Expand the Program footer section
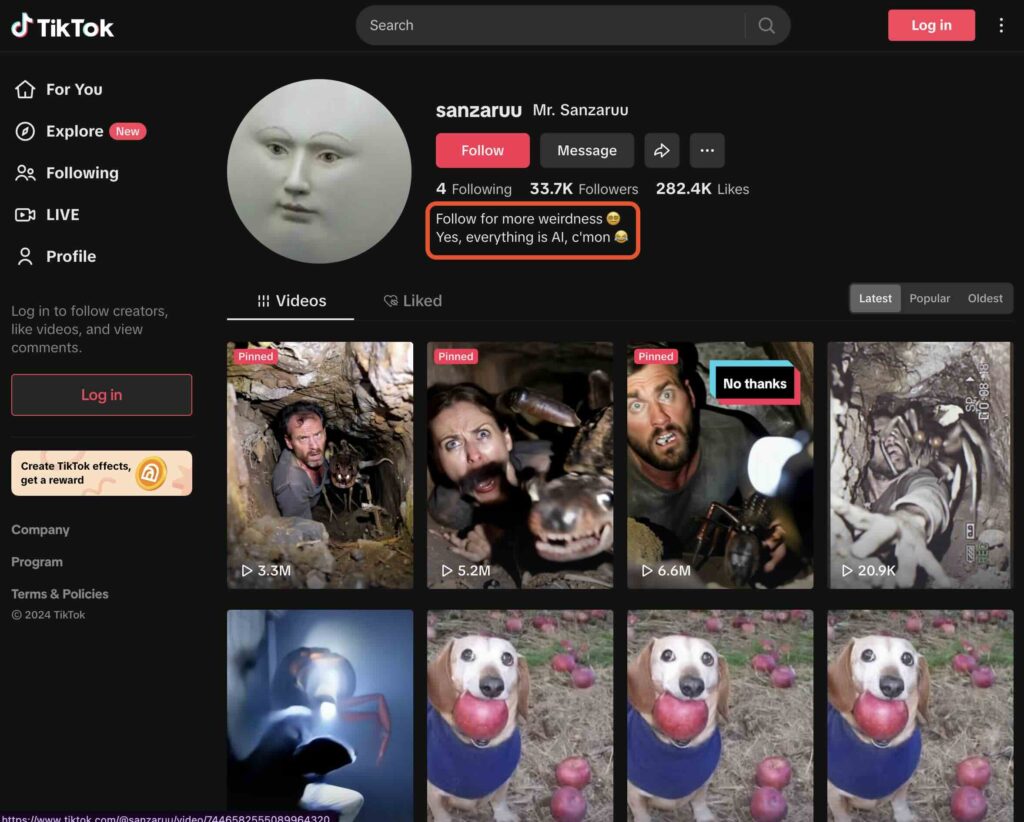 point(37,562)
